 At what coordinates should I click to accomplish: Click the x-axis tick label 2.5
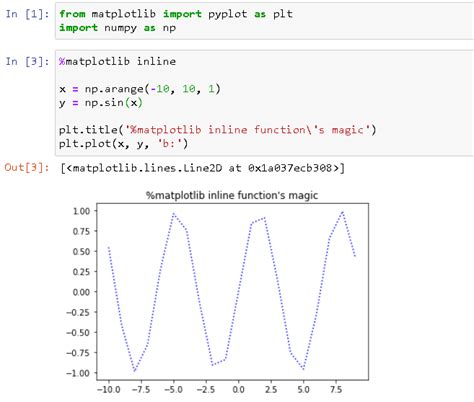pyautogui.click(x=271, y=389)
